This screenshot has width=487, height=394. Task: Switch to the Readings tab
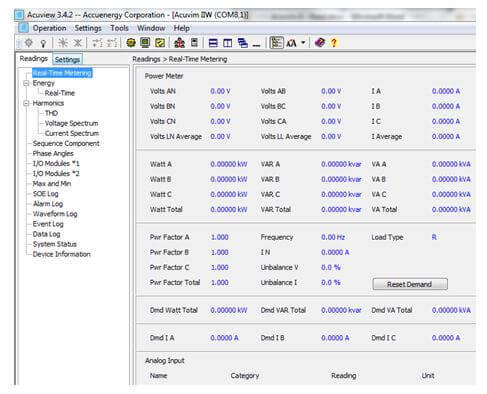point(34,59)
